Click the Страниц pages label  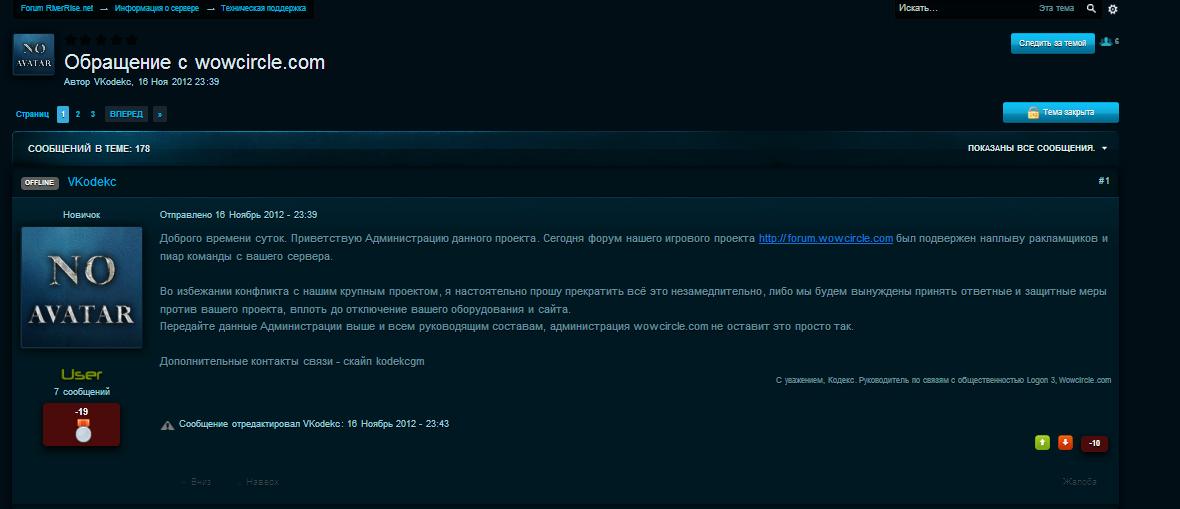click(x=32, y=114)
